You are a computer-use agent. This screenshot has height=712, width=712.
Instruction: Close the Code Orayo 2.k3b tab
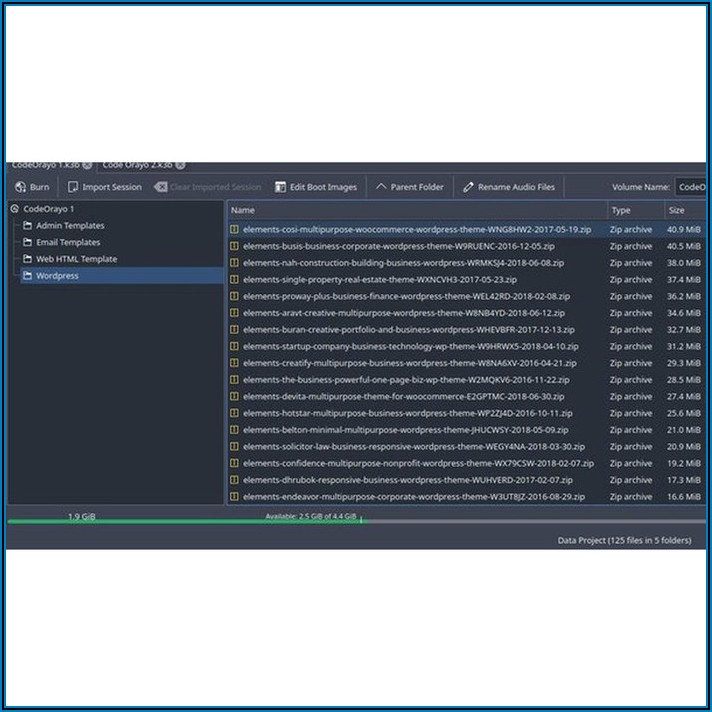pyautogui.click(x=181, y=164)
